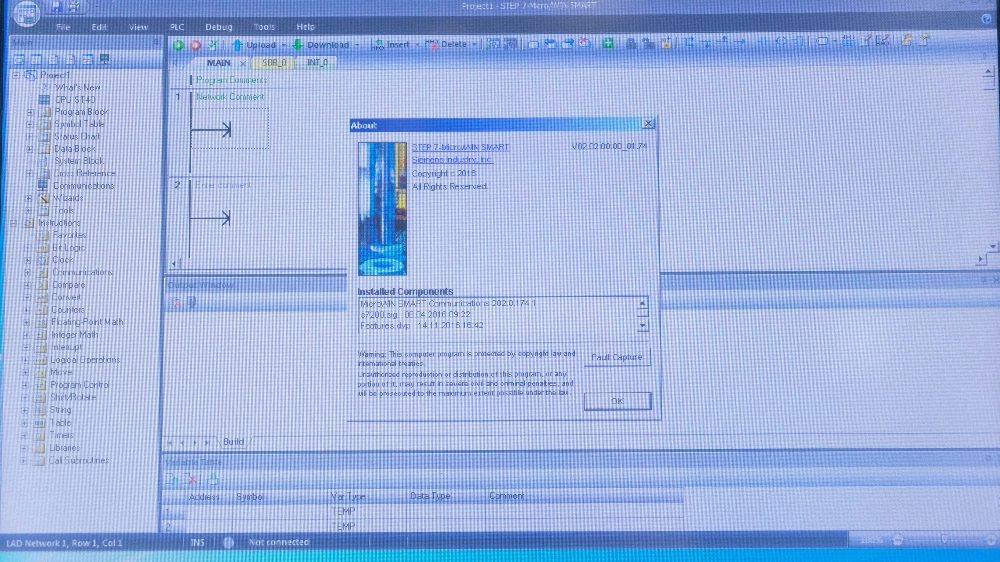Click the STEP 7 application orb button
1000x562 pixels.
coord(26,13)
